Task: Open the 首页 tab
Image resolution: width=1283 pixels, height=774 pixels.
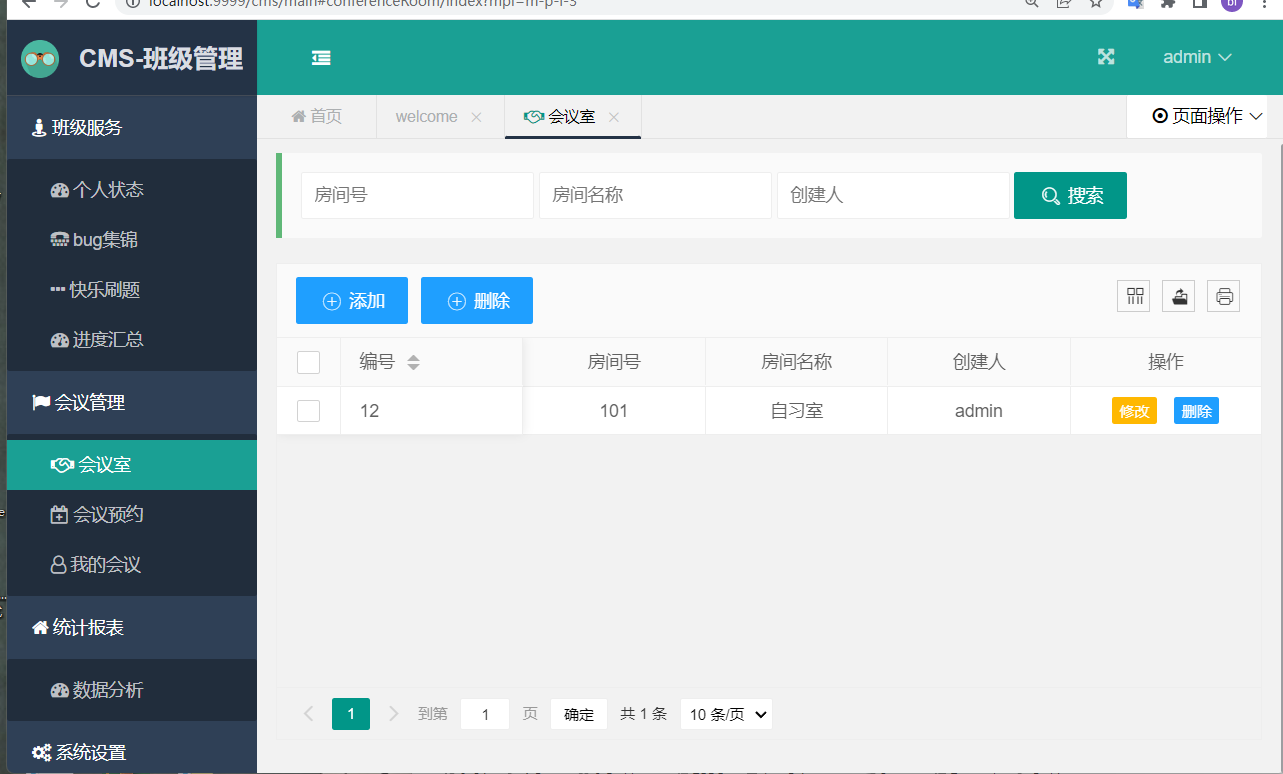Action: (x=316, y=116)
